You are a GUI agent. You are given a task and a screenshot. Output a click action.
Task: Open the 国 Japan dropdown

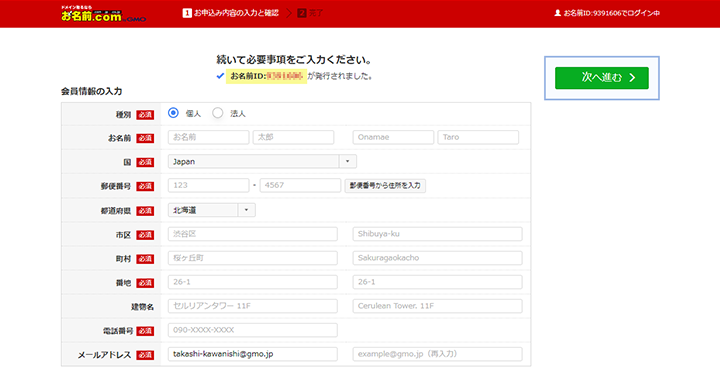pos(262,161)
